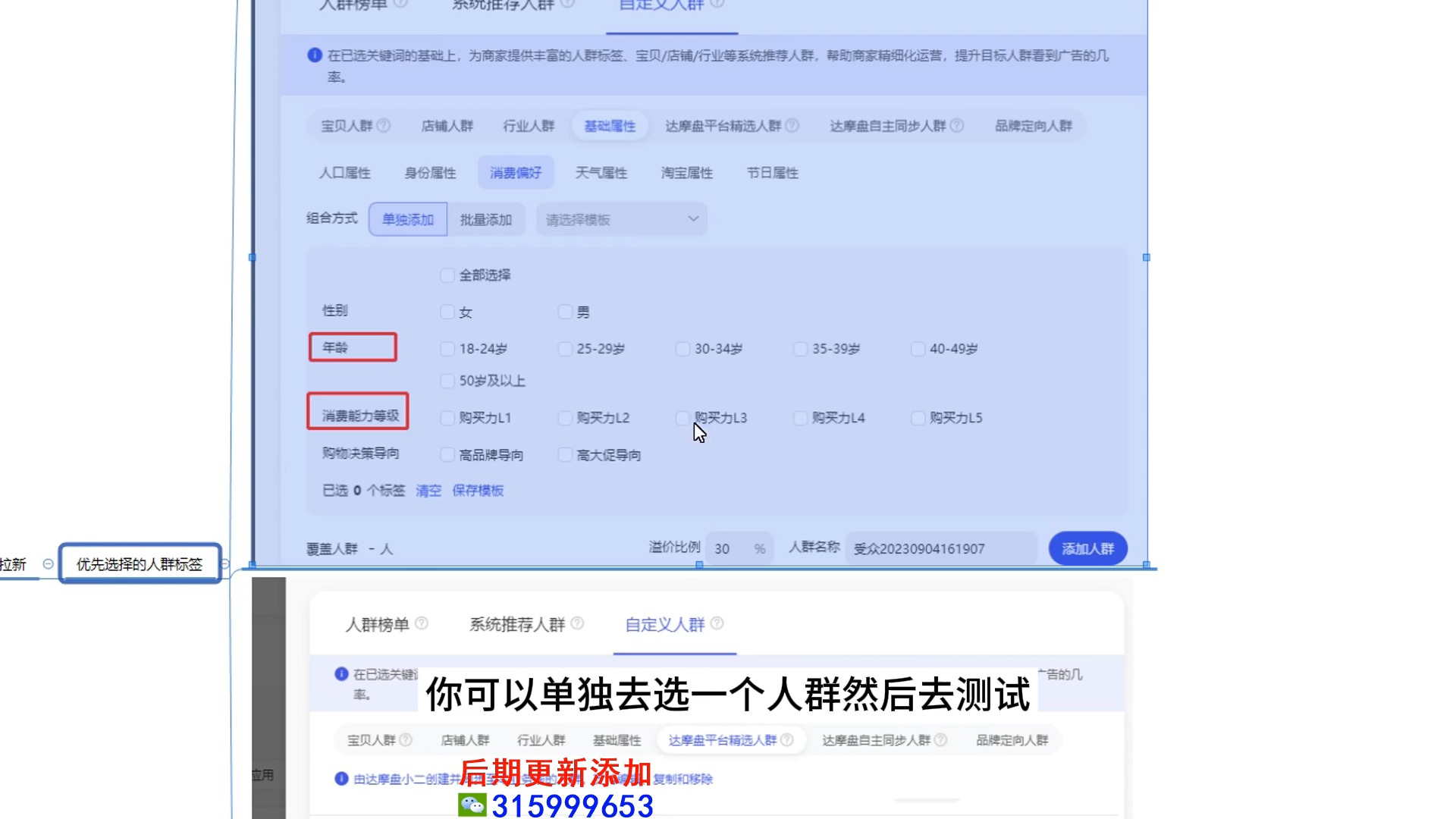Switch to 店铺人群 in the lower panel
This screenshot has width=1456, height=819.
pyautogui.click(x=465, y=740)
